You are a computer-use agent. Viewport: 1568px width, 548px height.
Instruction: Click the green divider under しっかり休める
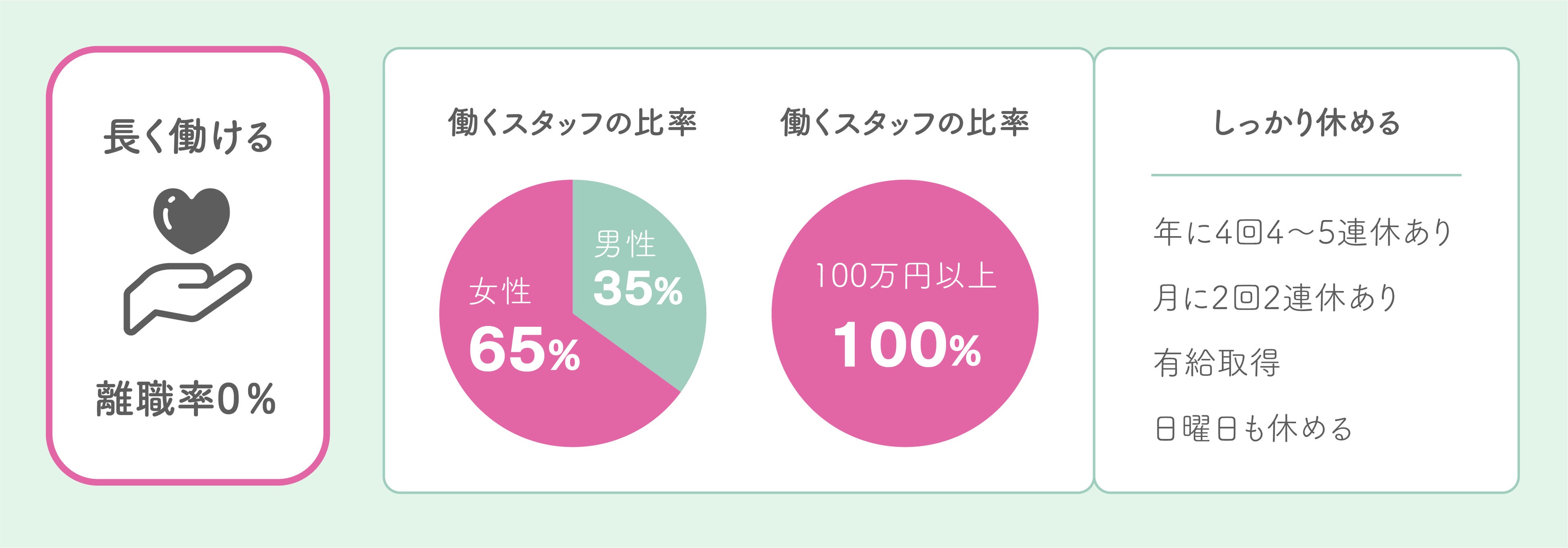click(1306, 175)
